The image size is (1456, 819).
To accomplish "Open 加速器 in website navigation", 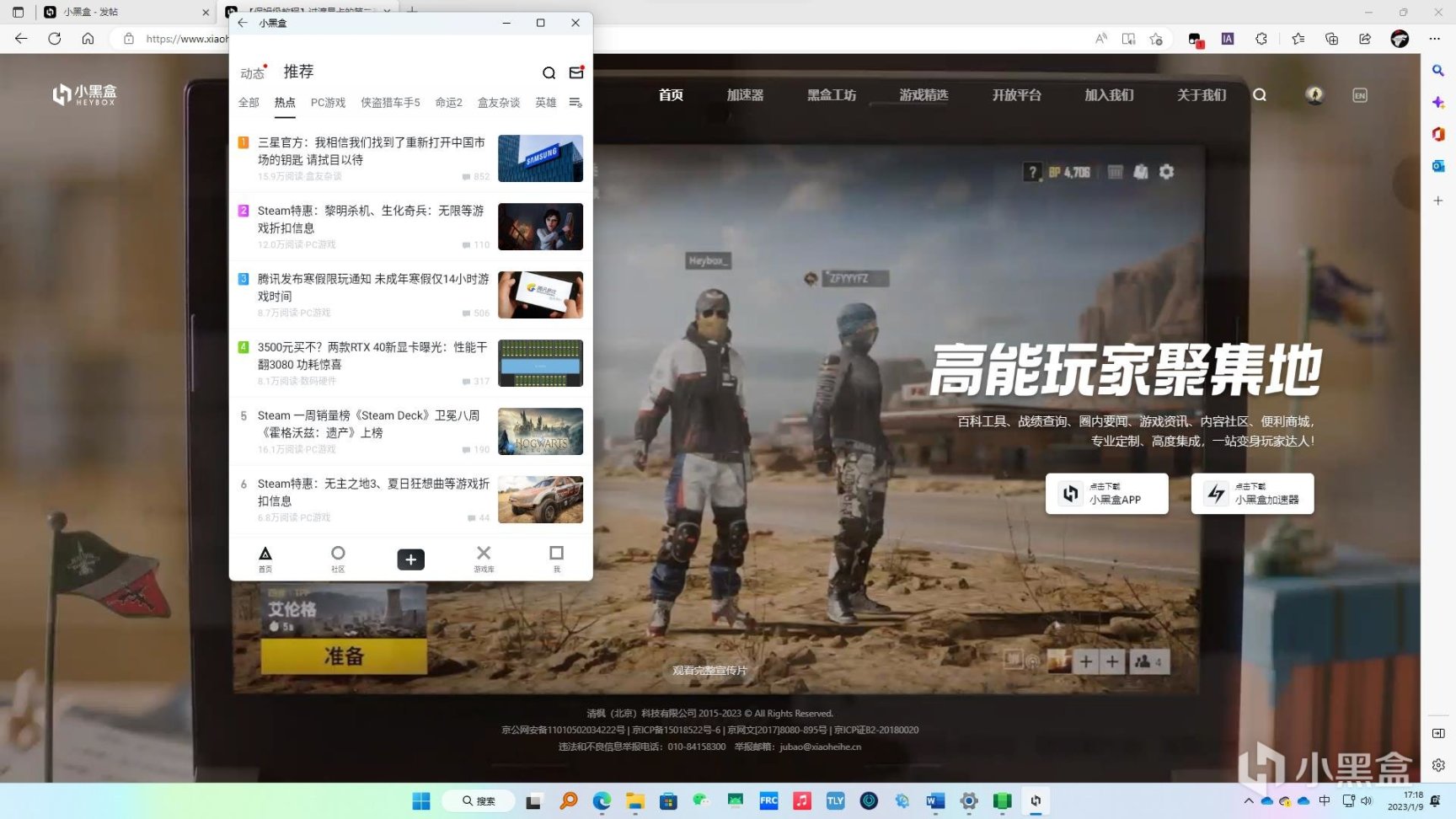I will 745,95.
